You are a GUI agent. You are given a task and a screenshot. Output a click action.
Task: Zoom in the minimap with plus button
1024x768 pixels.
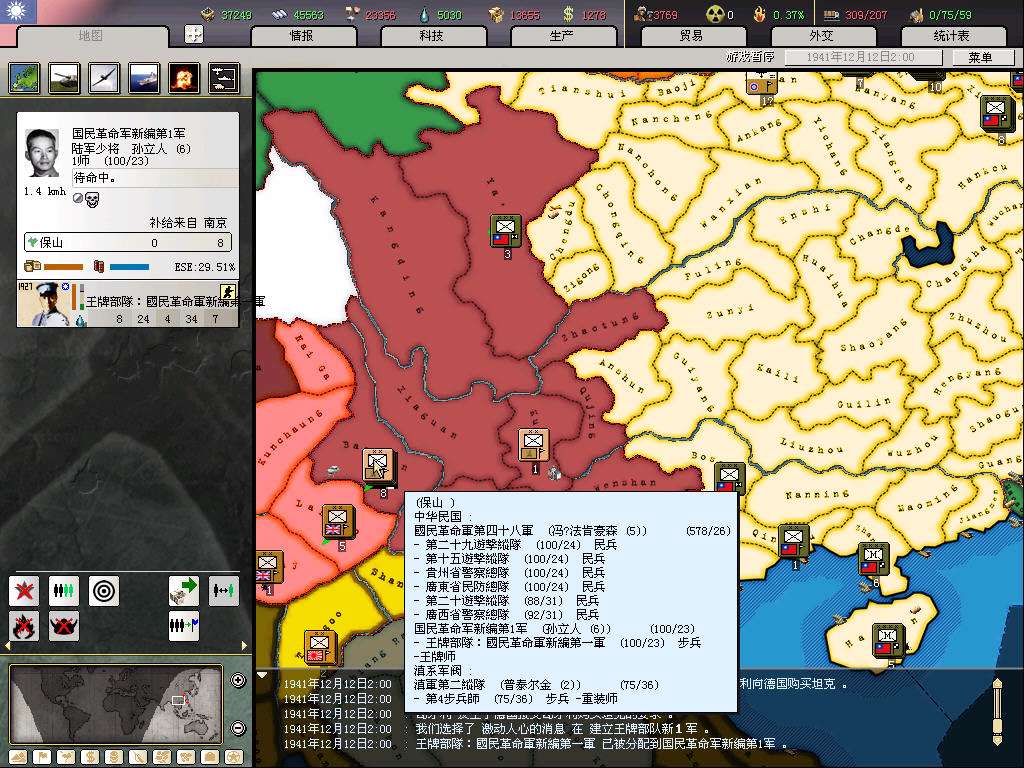pos(238,681)
